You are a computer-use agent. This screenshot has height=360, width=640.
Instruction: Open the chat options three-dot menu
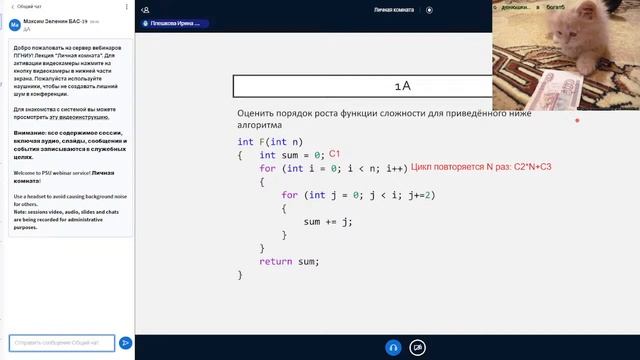pos(127,7)
